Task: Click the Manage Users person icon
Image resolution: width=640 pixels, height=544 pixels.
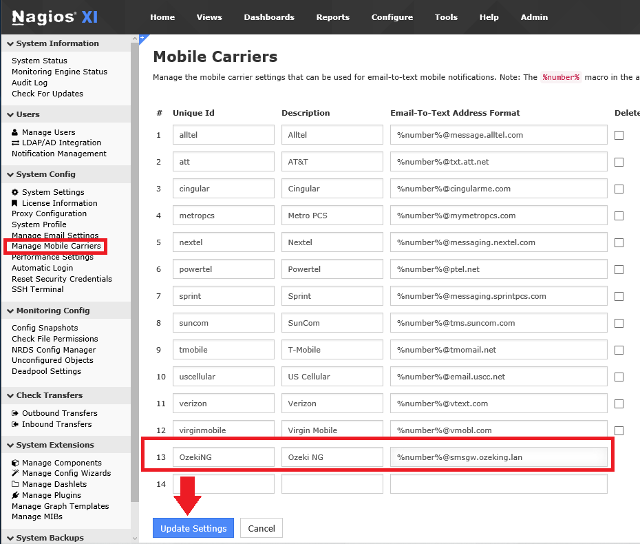Action: pos(15,132)
